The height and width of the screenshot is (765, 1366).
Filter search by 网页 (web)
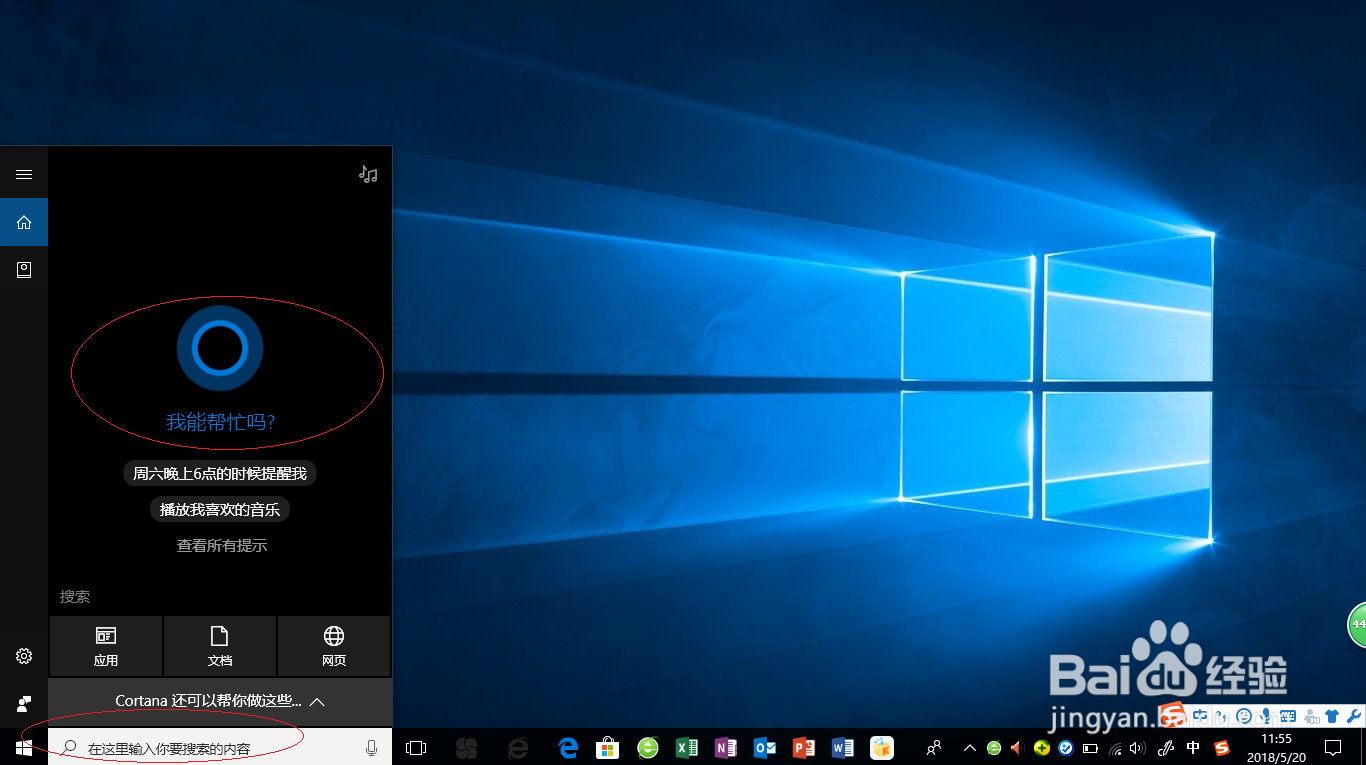334,646
